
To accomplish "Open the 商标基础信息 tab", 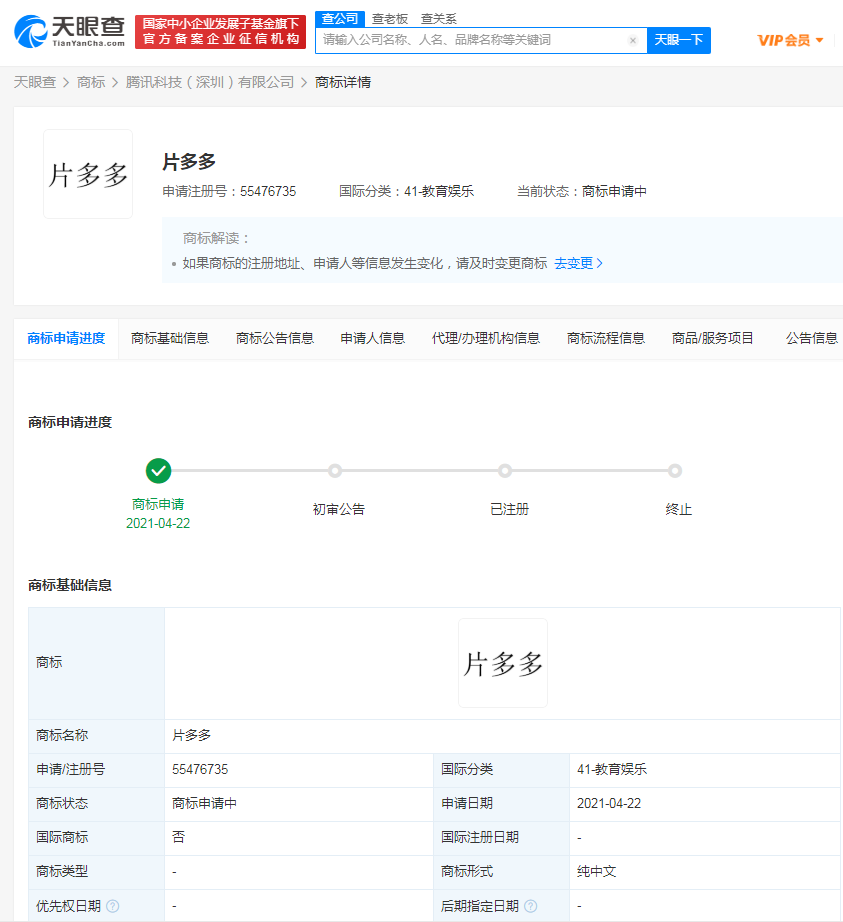I will point(169,338).
